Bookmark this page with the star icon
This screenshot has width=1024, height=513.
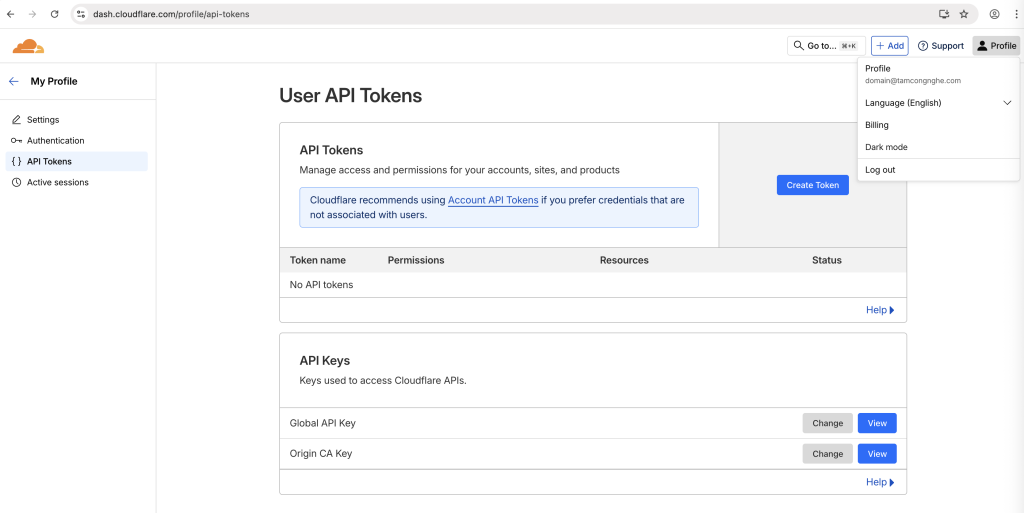pyautogui.click(x=964, y=14)
